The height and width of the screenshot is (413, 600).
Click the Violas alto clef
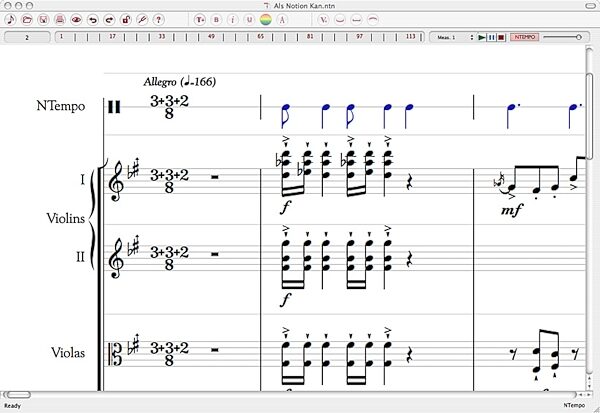(x=116, y=353)
